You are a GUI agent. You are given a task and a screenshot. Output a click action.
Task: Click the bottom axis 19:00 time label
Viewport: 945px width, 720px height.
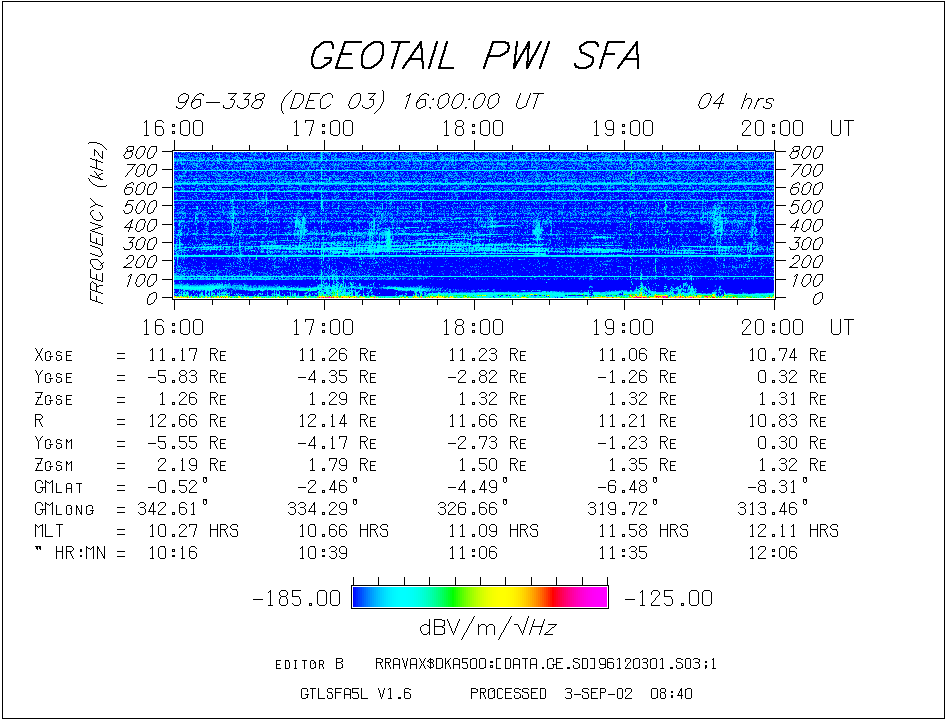pos(623,327)
